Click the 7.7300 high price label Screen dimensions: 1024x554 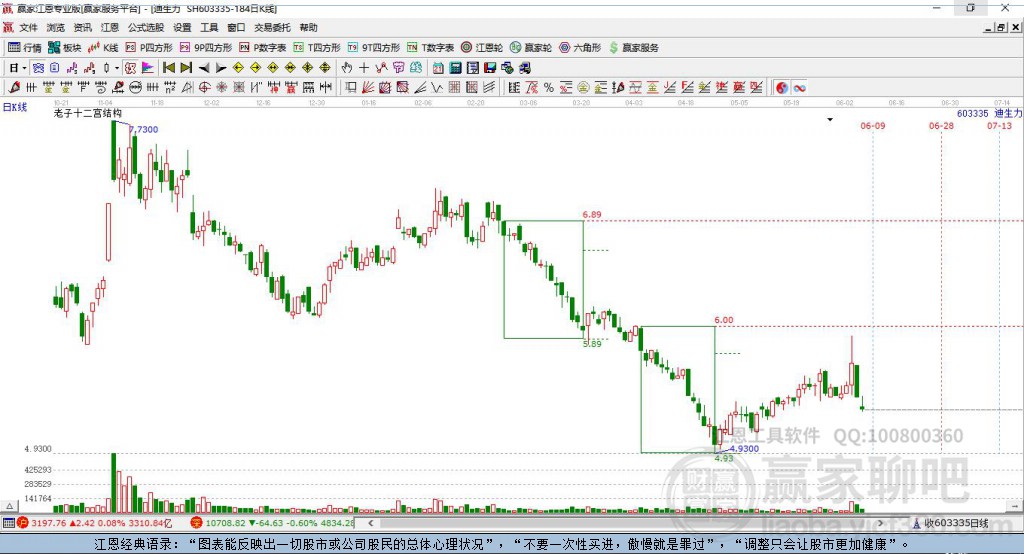coord(144,129)
